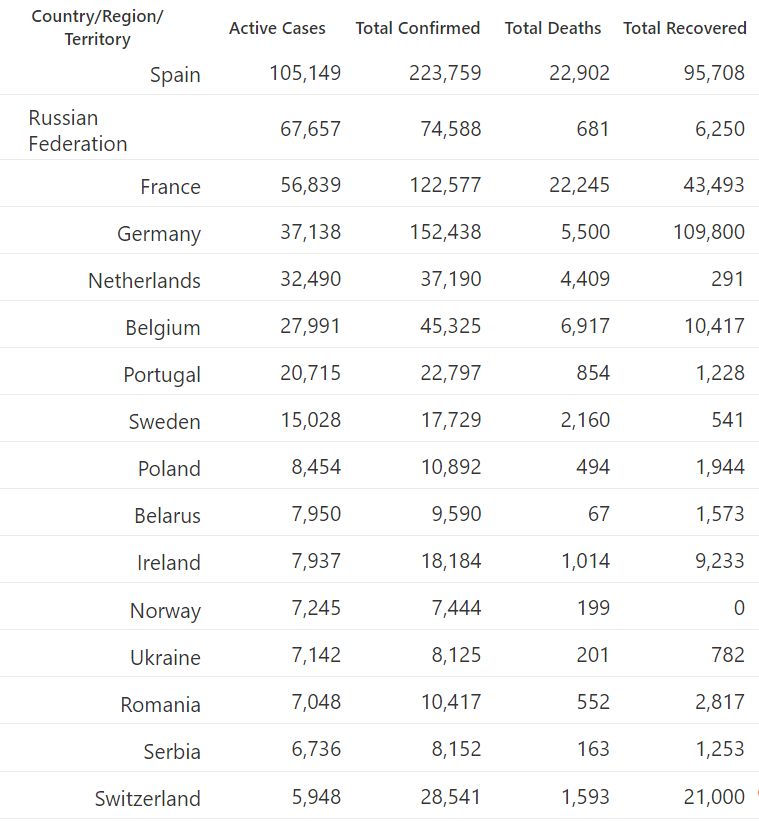Select the Norway row label
759x822 pixels.
165,610
